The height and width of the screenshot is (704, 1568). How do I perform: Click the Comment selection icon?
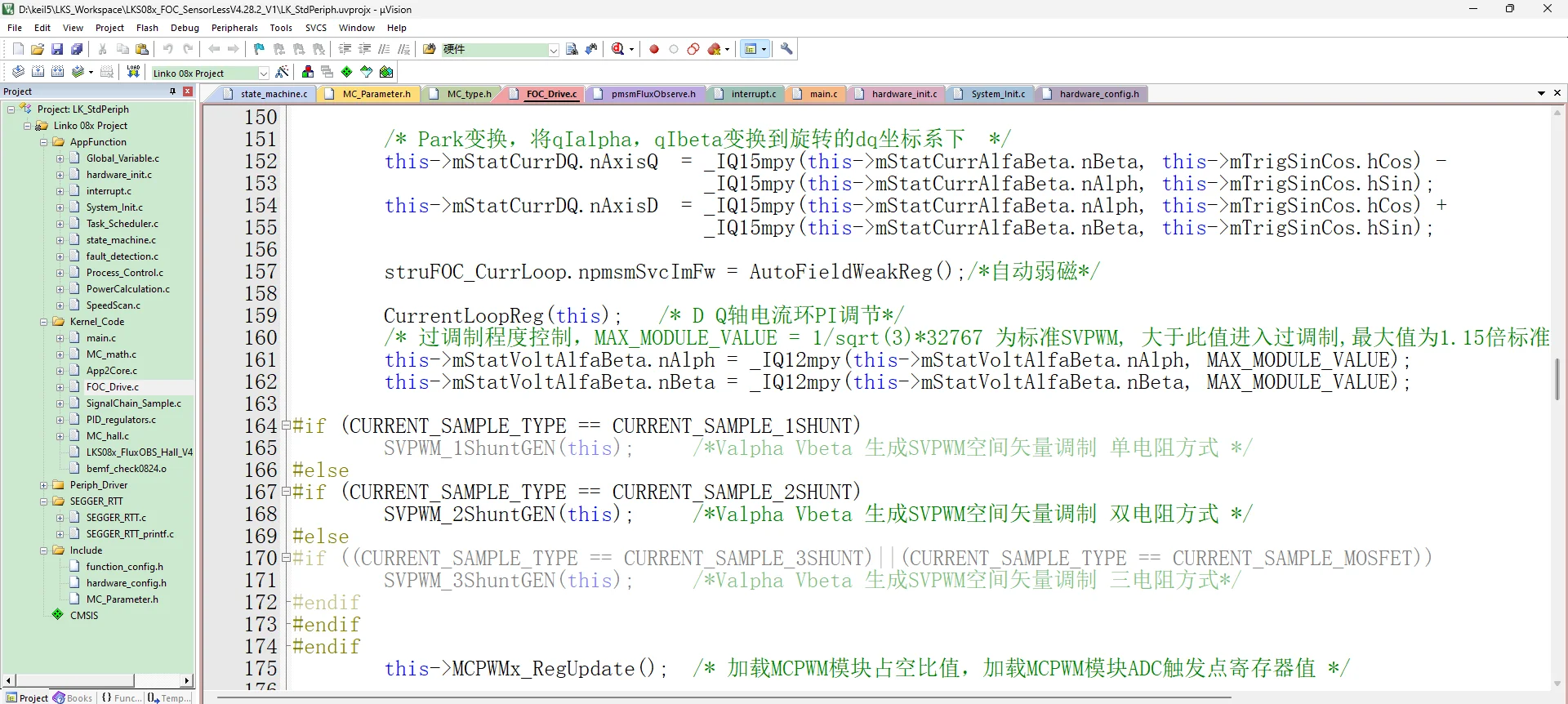(384, 49)
